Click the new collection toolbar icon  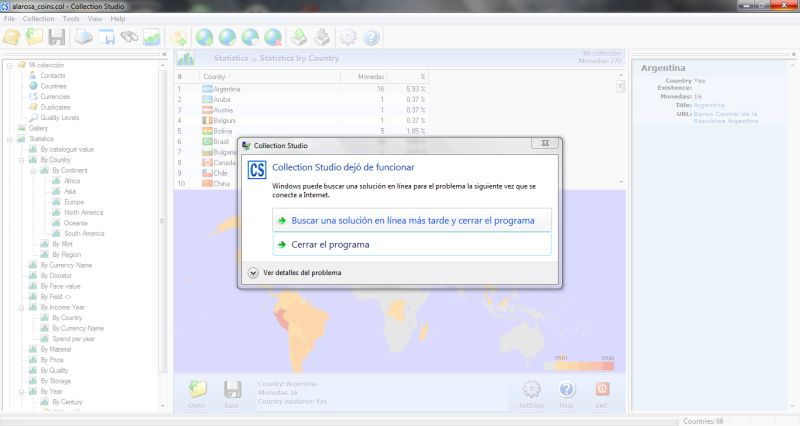[x=11, y=37]
